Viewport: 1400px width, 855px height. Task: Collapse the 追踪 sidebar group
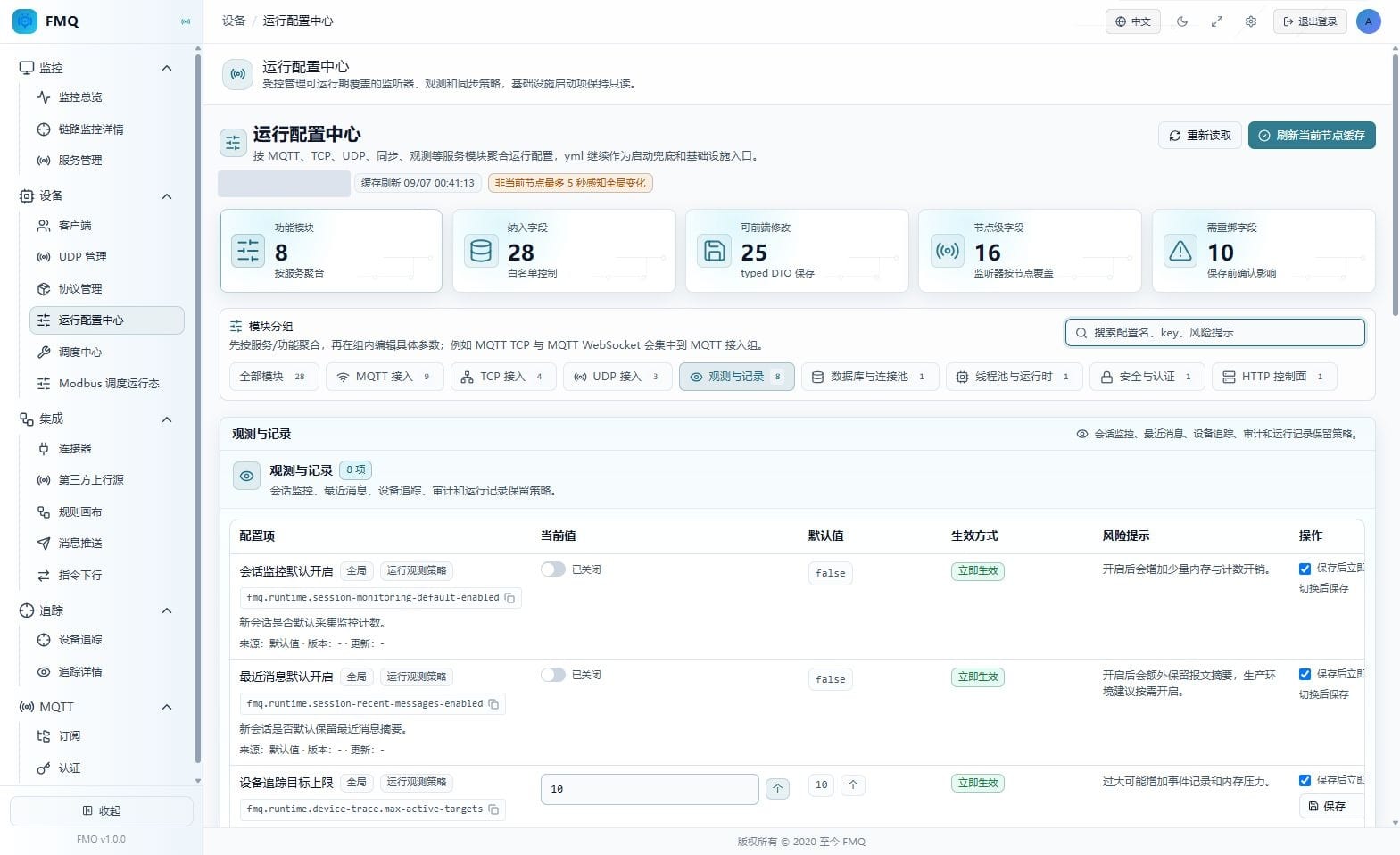(167, 611)
